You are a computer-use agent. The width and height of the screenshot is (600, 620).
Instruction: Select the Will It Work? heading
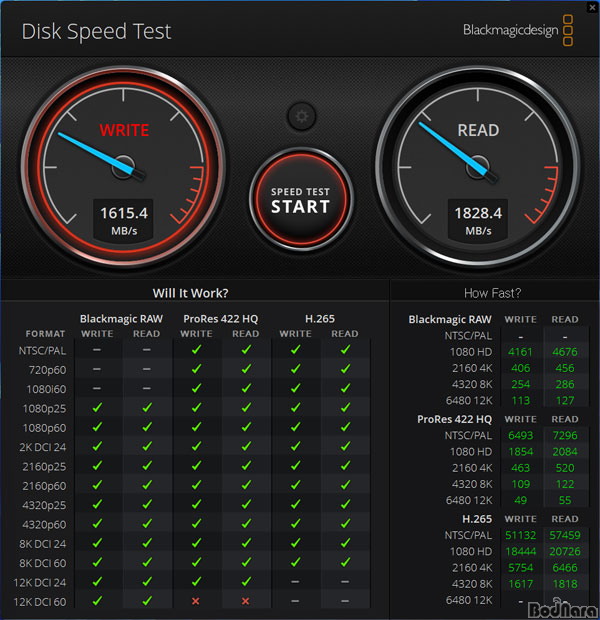tap(190, 293)
